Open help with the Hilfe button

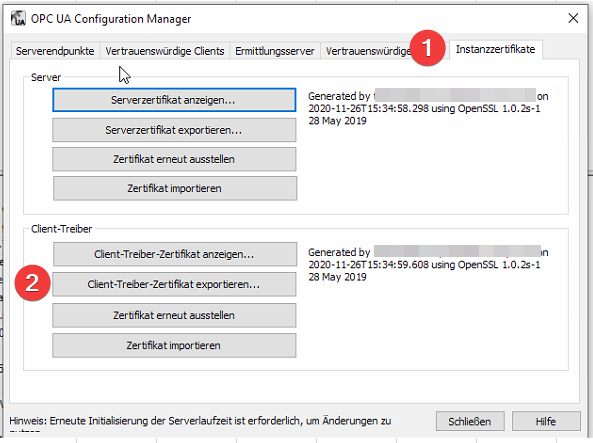[x=546, y=421]
